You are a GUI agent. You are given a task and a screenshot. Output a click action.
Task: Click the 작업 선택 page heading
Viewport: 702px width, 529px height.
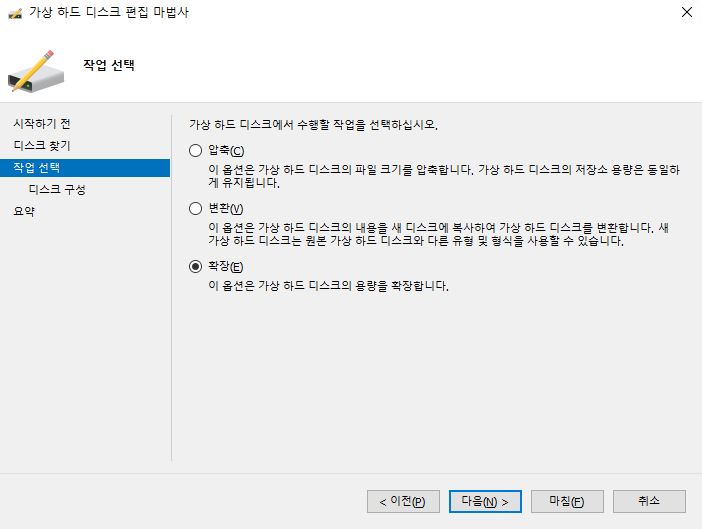108,66
